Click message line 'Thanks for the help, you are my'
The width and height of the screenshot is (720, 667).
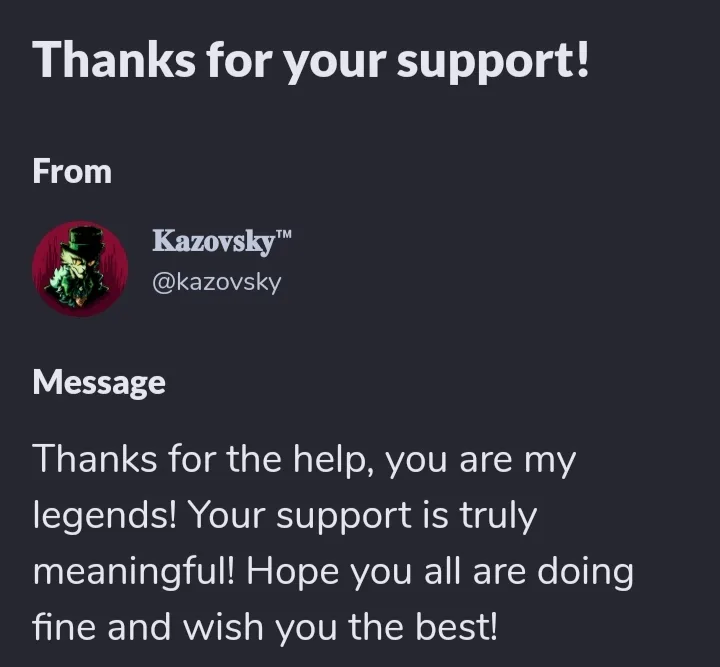click(304, 460)
